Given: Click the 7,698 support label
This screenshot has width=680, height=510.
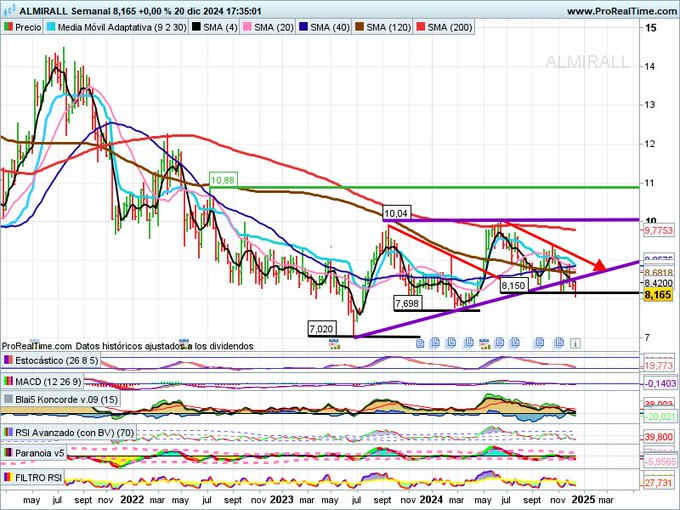Looking at the screenshot, I should pyautogui.click(x=407, y=304).
